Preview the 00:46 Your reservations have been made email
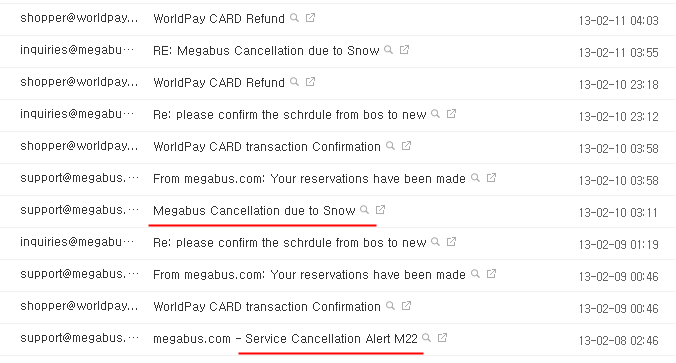 [476, 274]
